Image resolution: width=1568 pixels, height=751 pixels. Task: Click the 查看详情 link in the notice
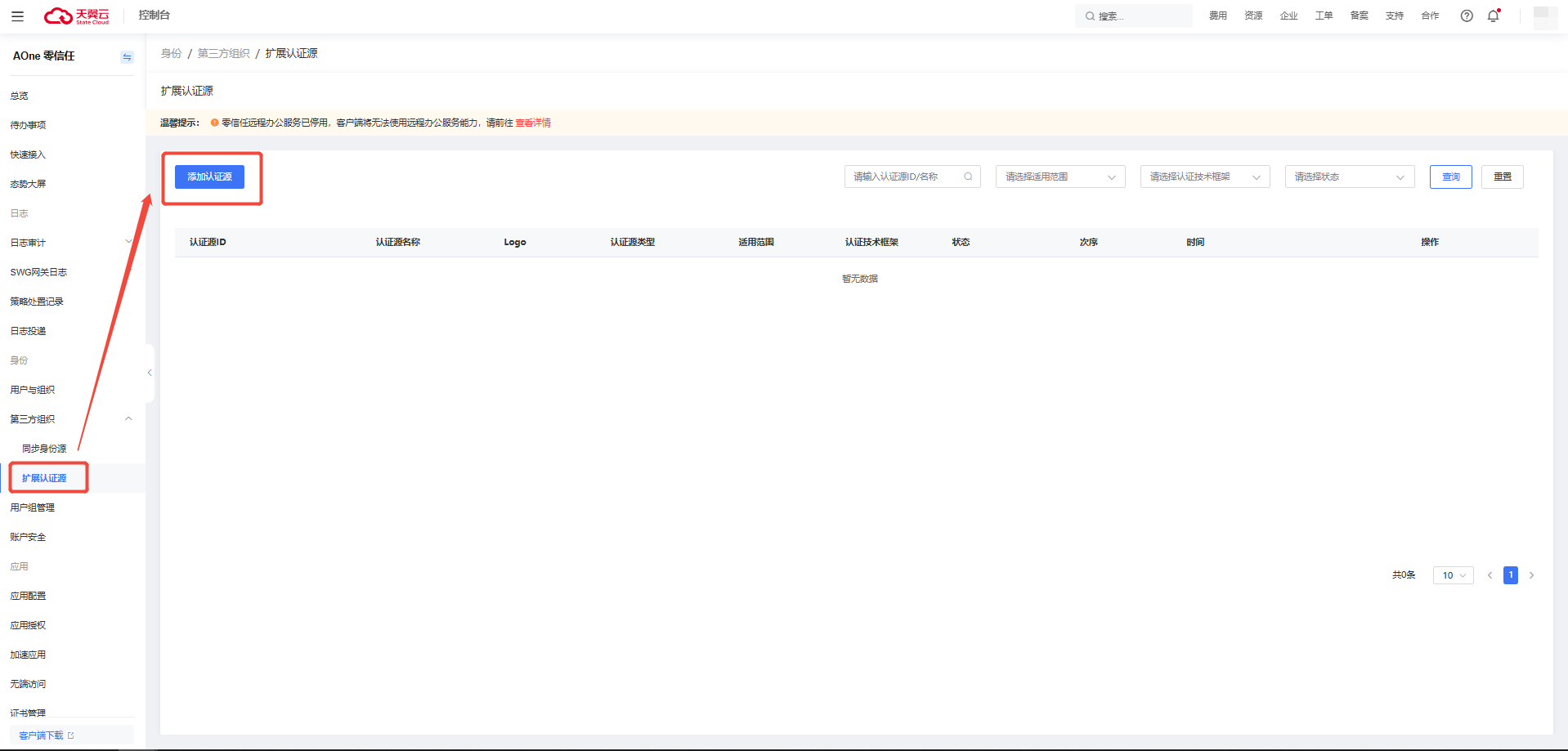click(x=533, y=123)
